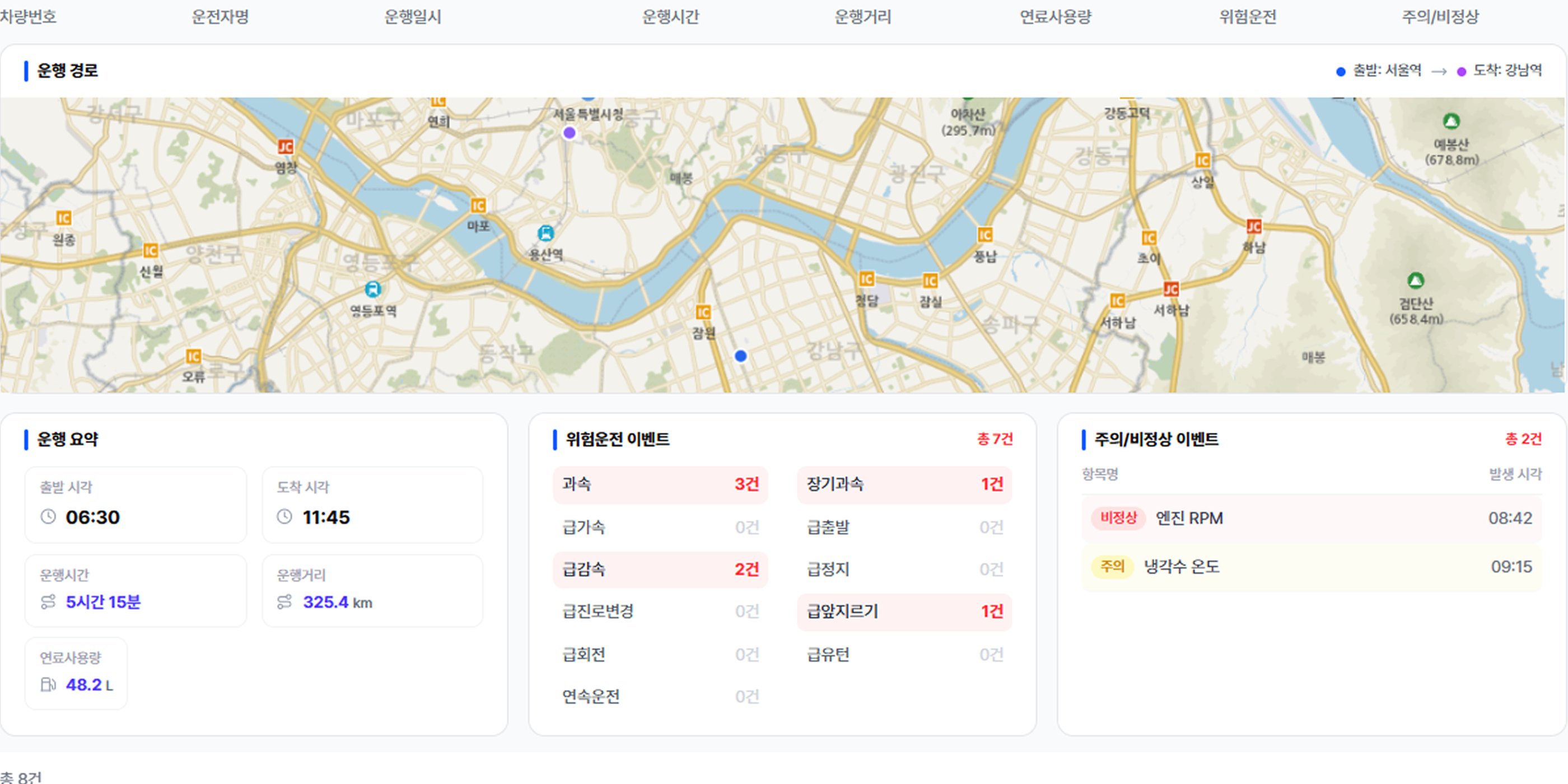
Task: Select the 장기과속 1건 event row
Action: click(904, 484)
